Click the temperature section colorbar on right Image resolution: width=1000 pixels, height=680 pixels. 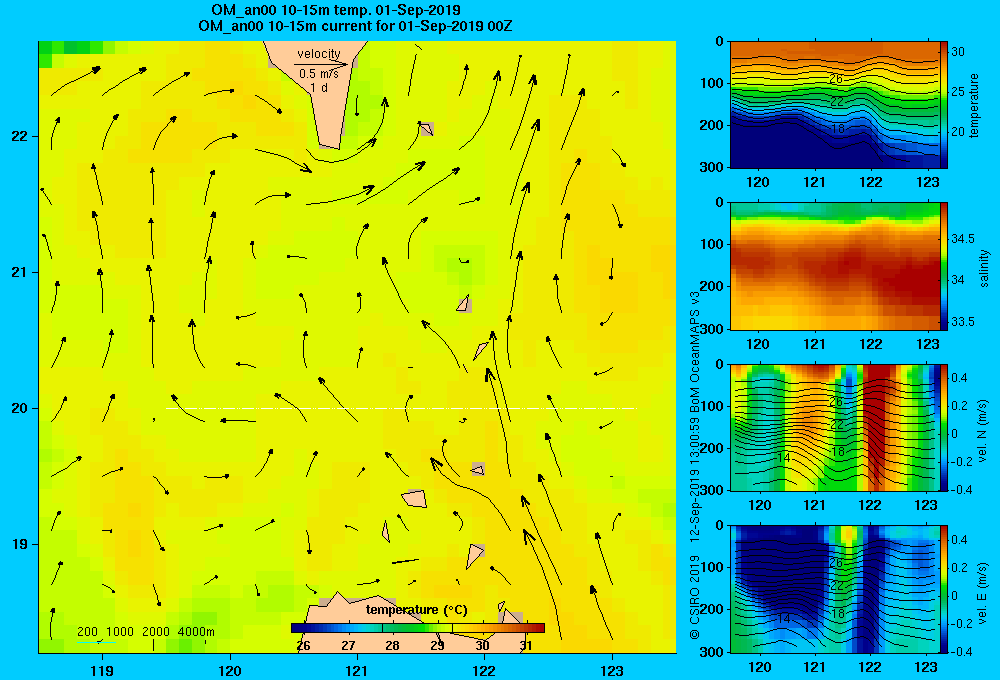click(x=944, y=105)
